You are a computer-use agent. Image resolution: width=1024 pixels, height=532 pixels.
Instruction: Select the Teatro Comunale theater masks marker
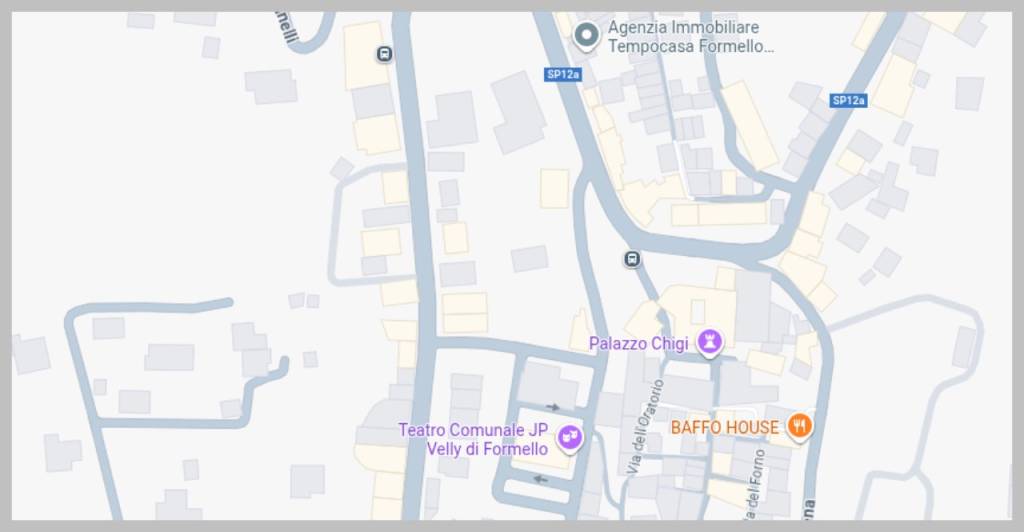point(569,437)
